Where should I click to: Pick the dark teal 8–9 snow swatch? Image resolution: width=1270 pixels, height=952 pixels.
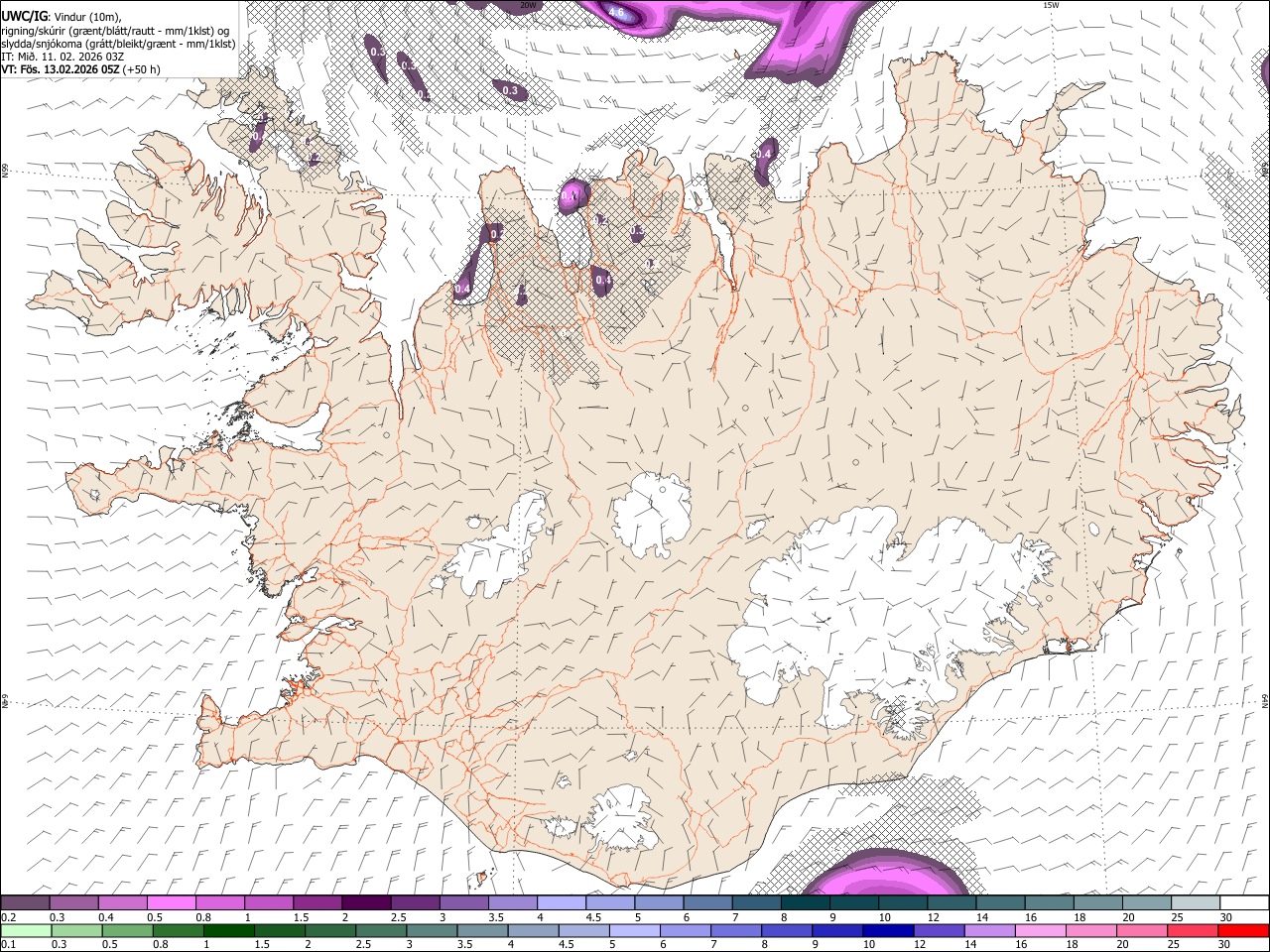(806, 903)
